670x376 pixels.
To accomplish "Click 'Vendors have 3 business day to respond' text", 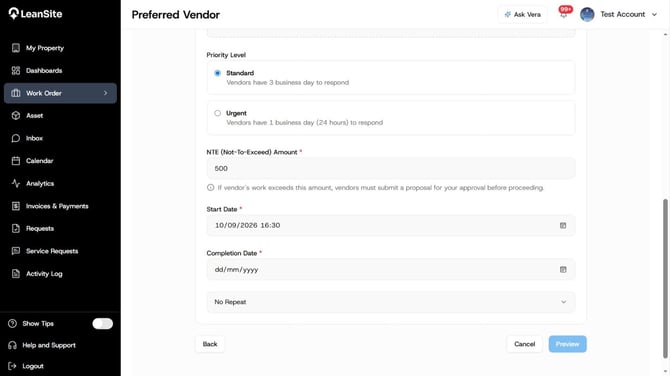I will tap(288, 82).
